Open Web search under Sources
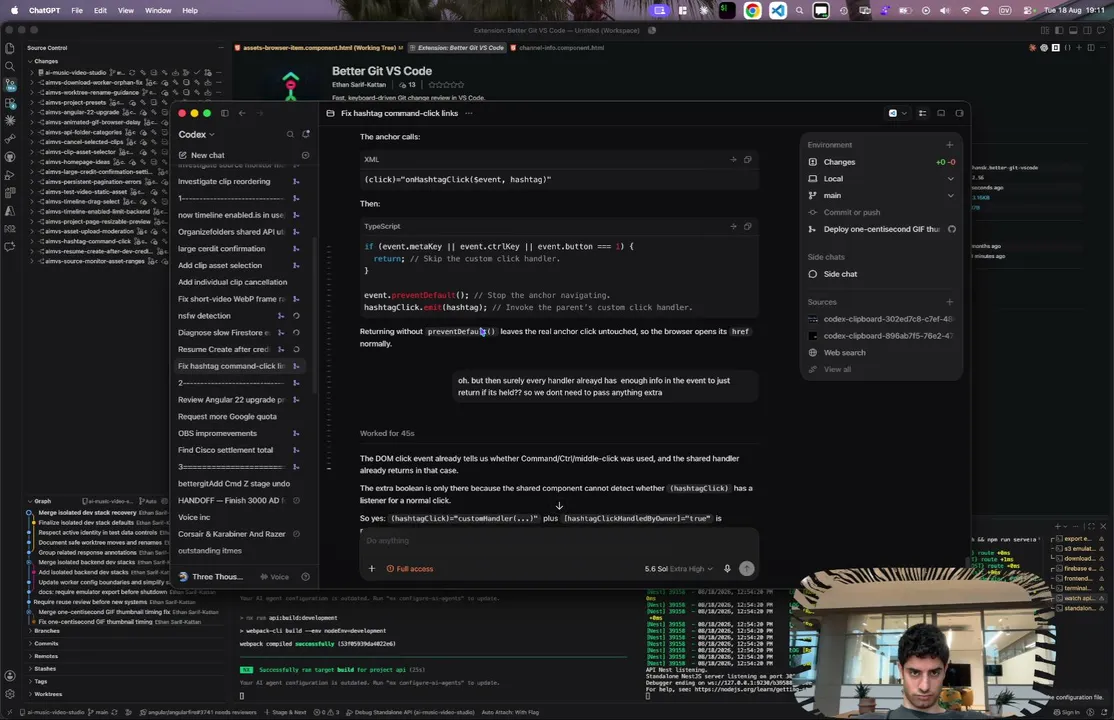This screenshot has width=1114, height=720. tap(844, 353)
